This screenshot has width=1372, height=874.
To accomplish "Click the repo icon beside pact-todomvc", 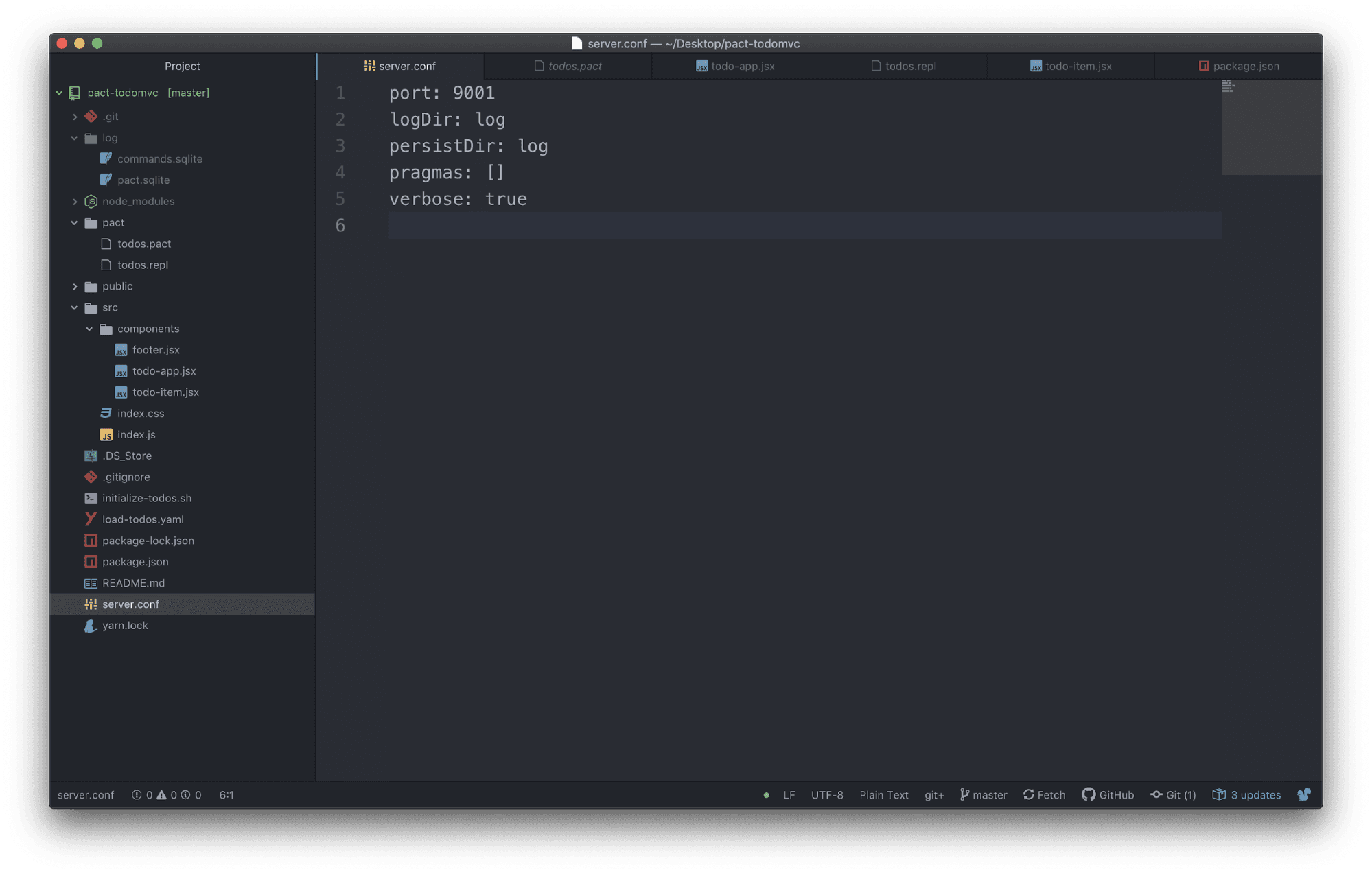I will tap(75, 93).
